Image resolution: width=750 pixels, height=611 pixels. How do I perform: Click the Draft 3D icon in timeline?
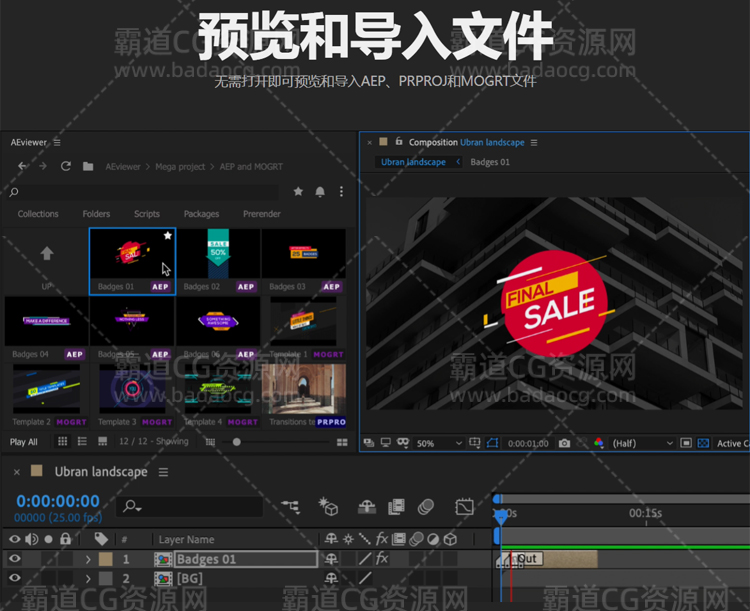[329, 506]
